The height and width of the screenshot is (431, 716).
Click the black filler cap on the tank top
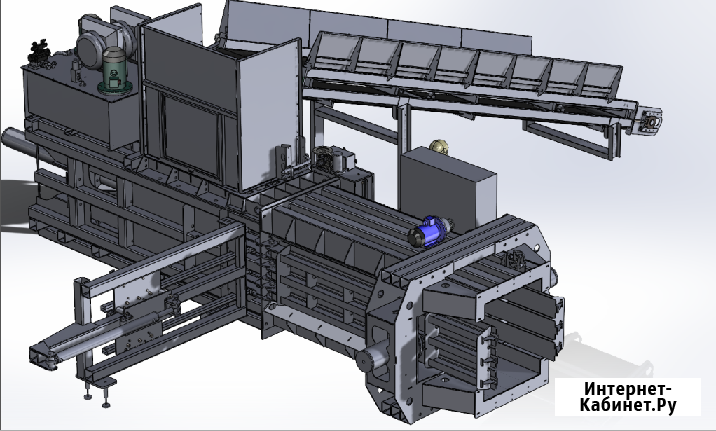[40, 49]
